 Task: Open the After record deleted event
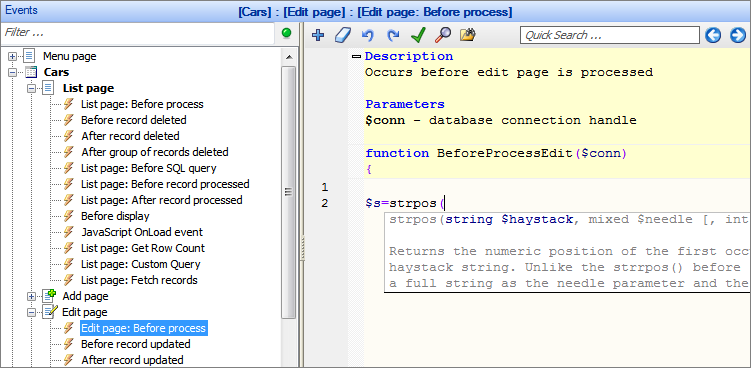coord(130,136)
